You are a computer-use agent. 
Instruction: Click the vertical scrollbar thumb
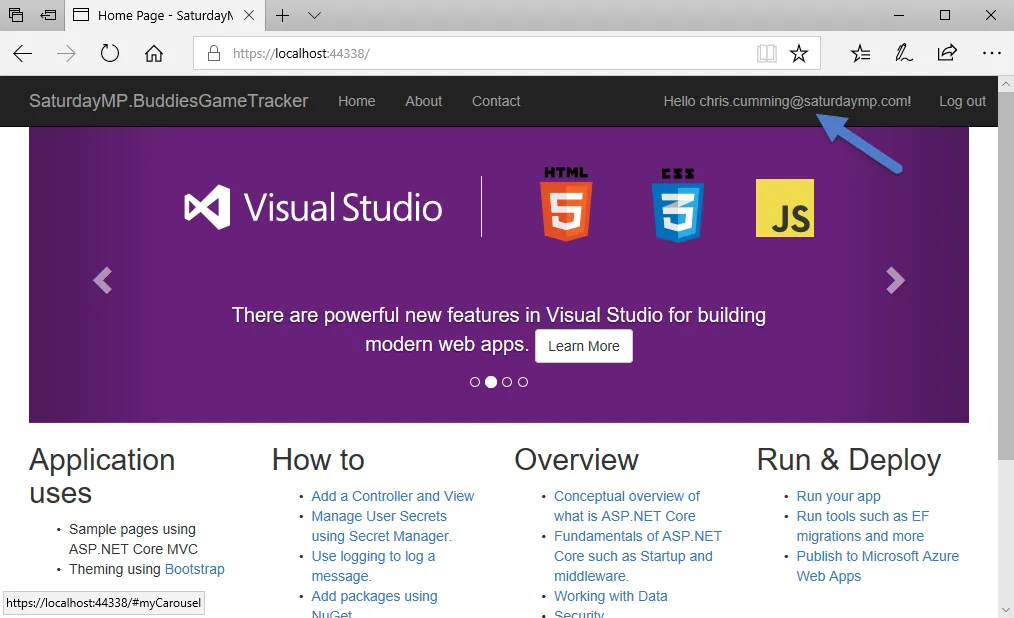1006,275
